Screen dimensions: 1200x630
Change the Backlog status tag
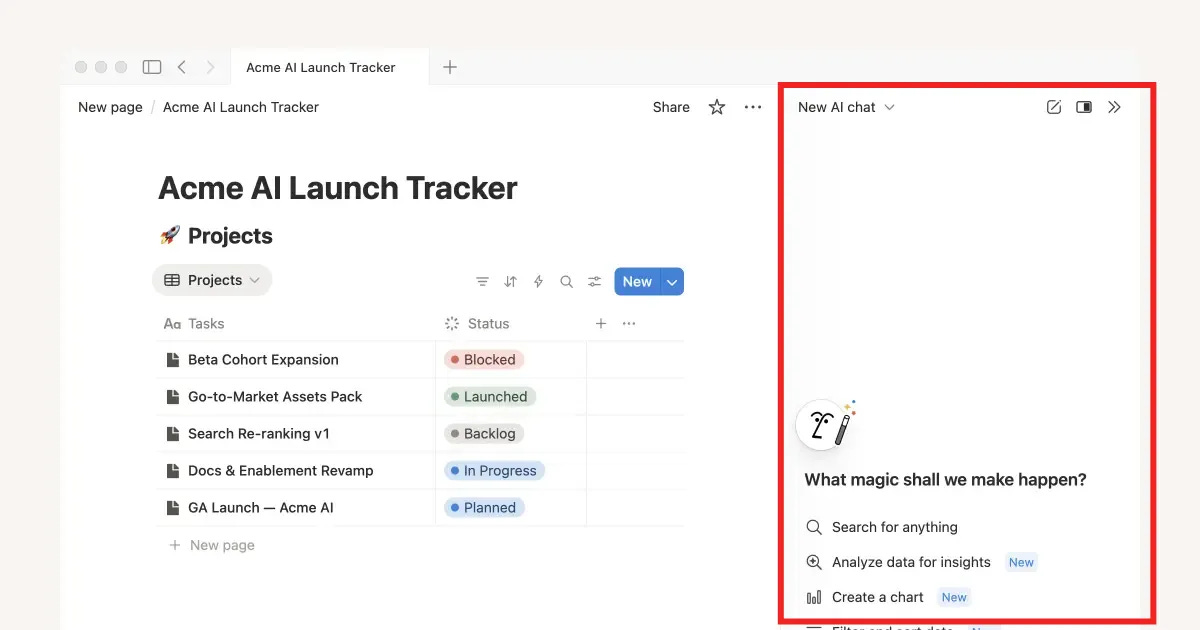coord(483,434)
